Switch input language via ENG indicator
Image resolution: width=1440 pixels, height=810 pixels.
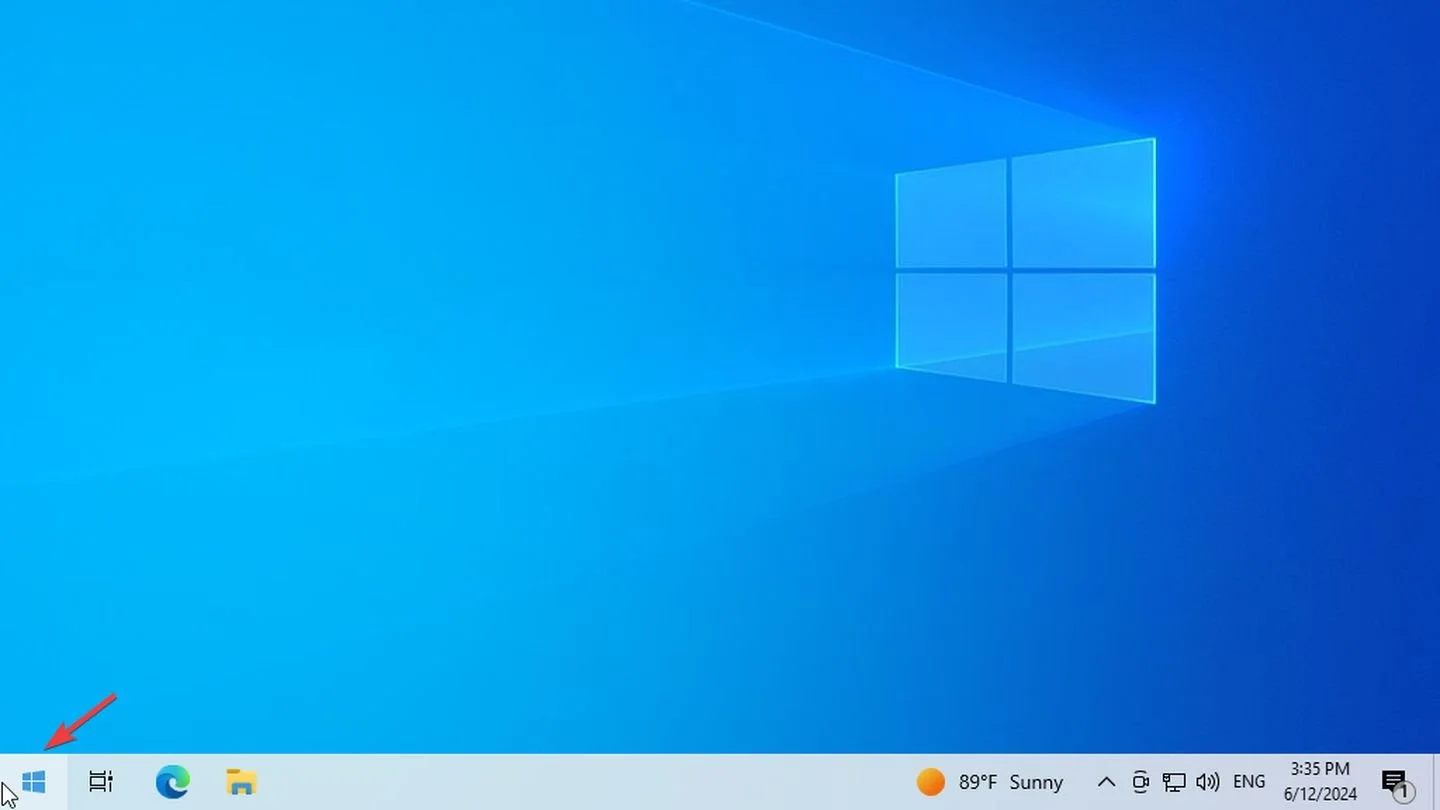point(1249,782)
